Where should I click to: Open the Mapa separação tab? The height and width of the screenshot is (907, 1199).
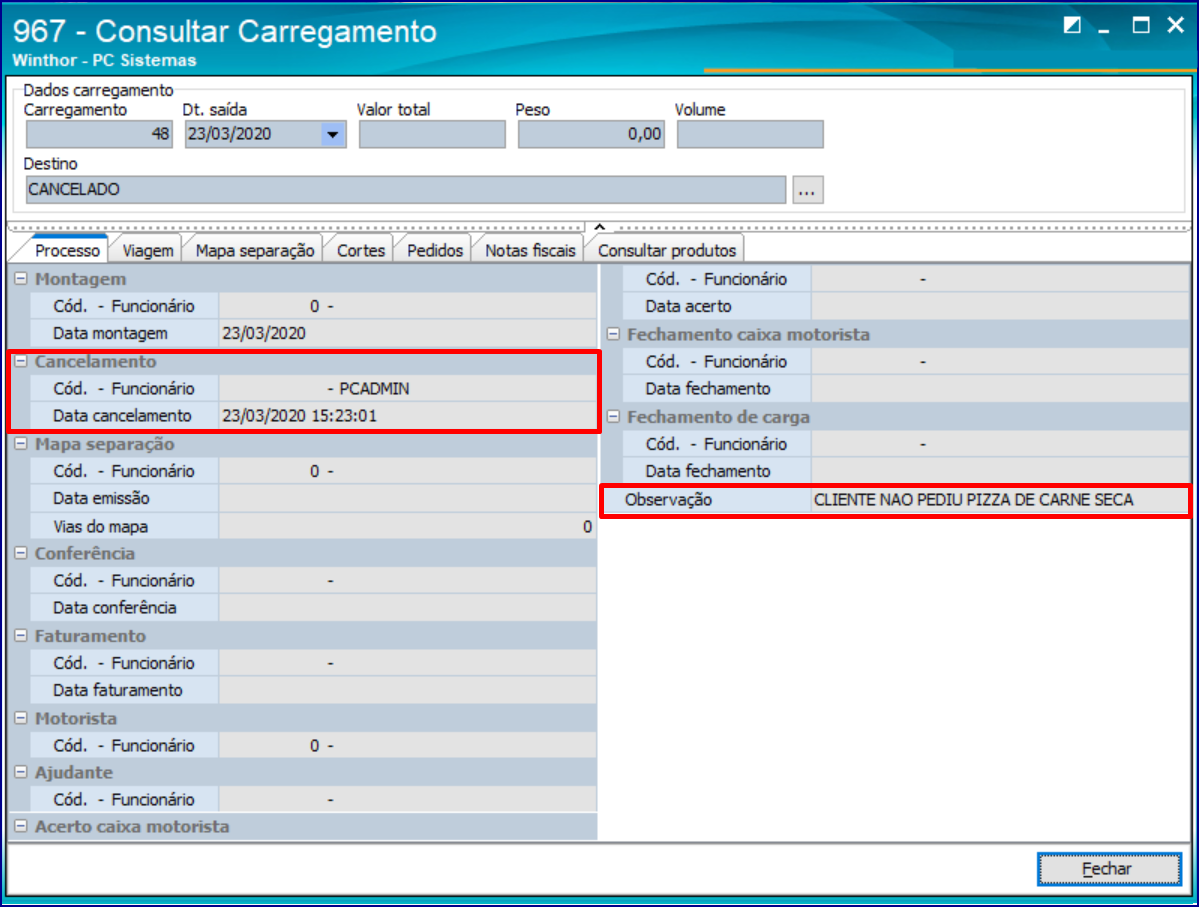(255, 251)
